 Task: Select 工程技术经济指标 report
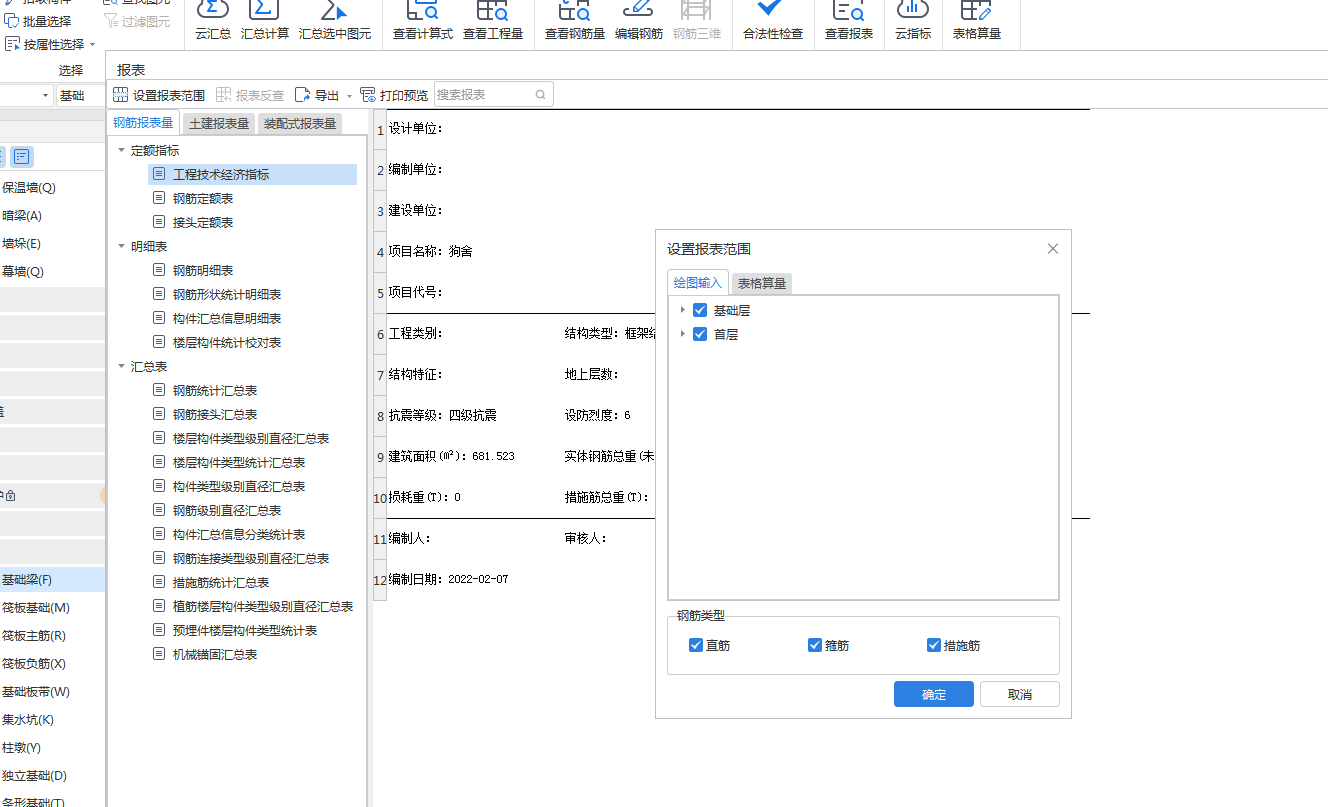253,174
